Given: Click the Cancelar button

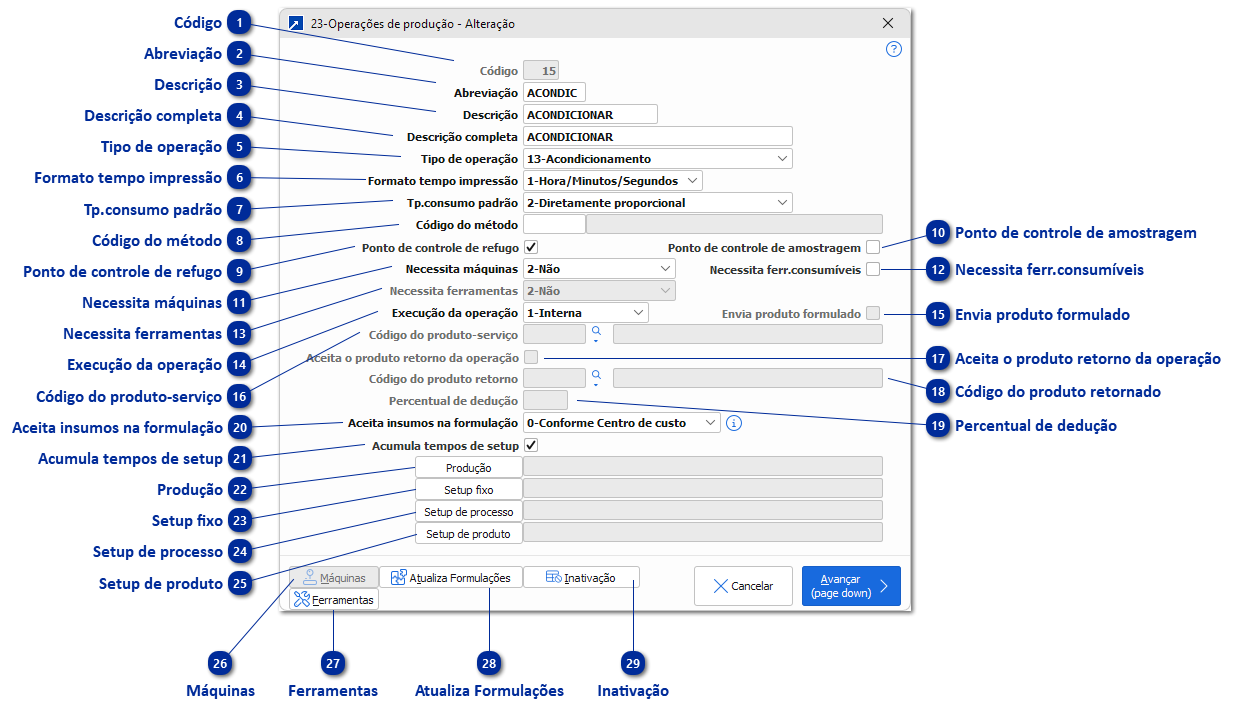Looking at the screenshot, I should pyautogui.click(x=743, y=586).
